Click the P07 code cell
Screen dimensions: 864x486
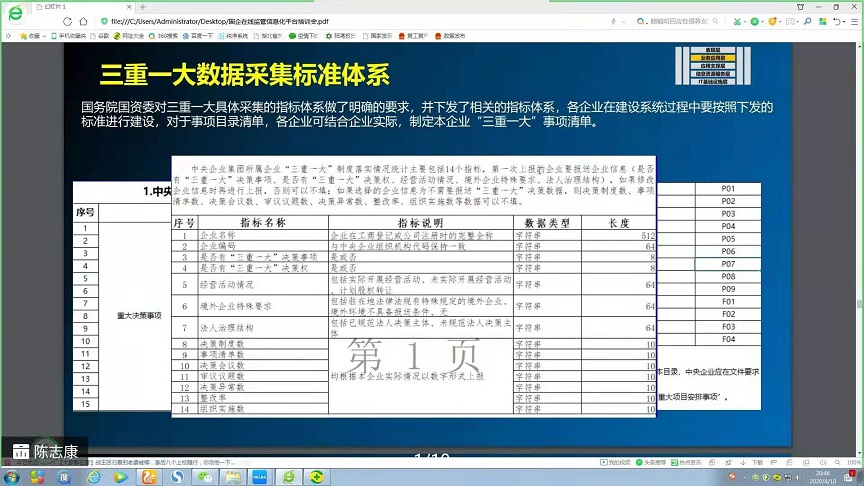(728, 264)
